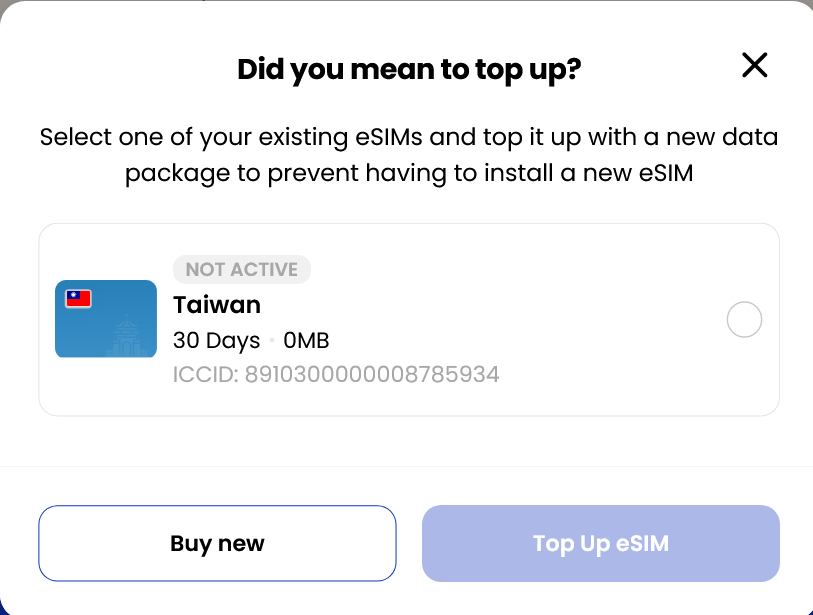Click the Buy new button

coord(217,543)
